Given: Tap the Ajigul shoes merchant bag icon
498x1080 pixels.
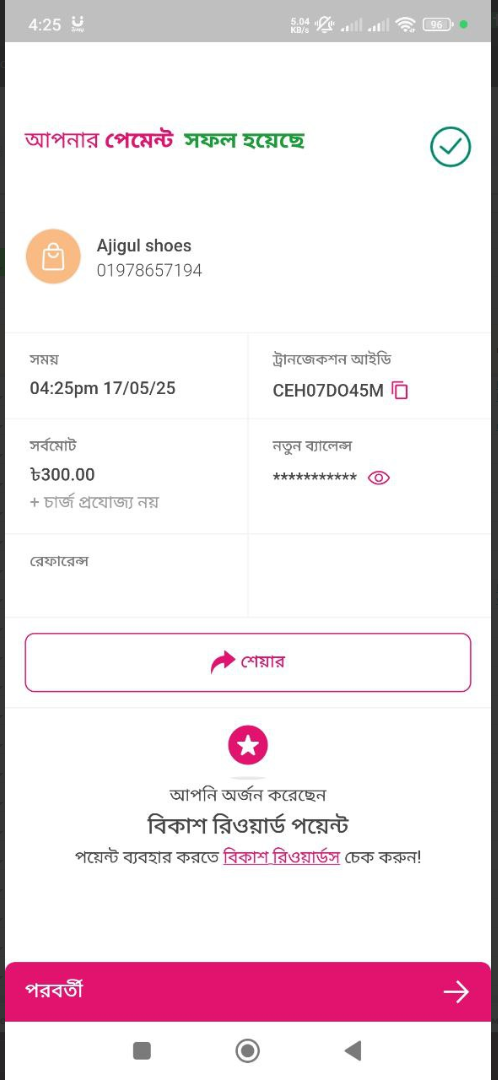Looking at the screenshot, I should click(53, 257).
